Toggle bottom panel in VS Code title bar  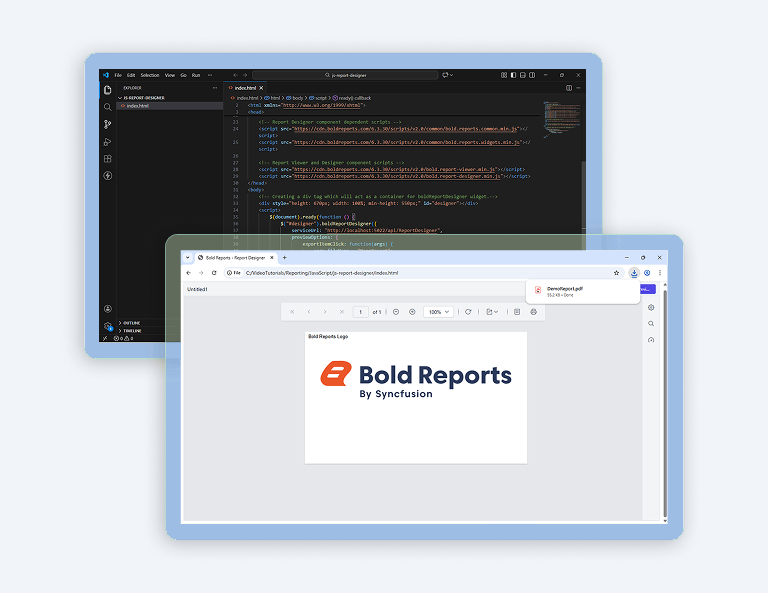point(523,75)
